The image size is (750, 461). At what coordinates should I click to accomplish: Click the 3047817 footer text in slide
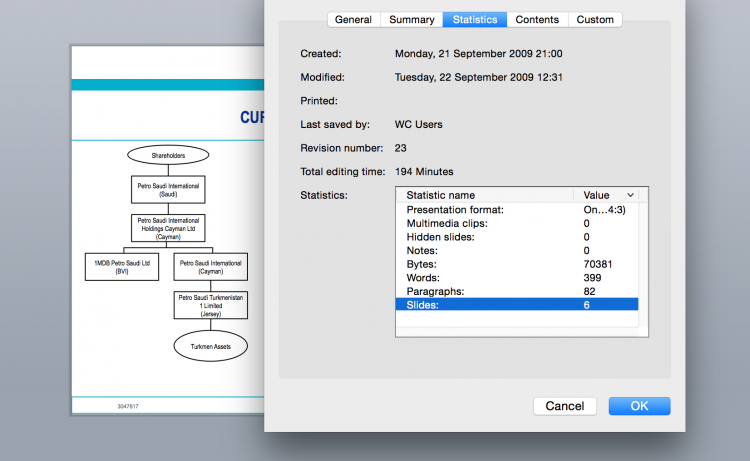[128, 406]
